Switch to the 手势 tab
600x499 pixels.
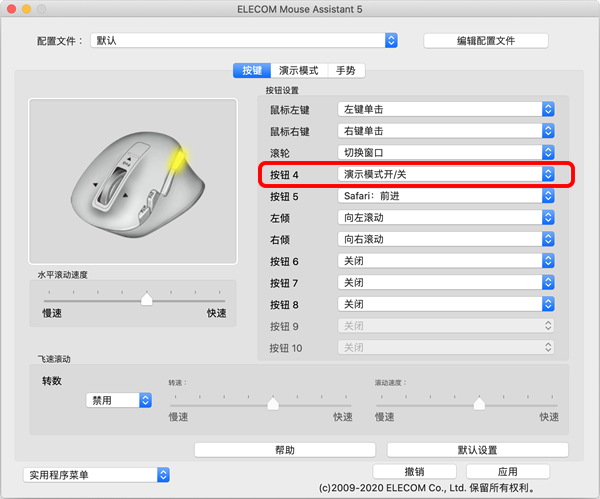[346, 70]
